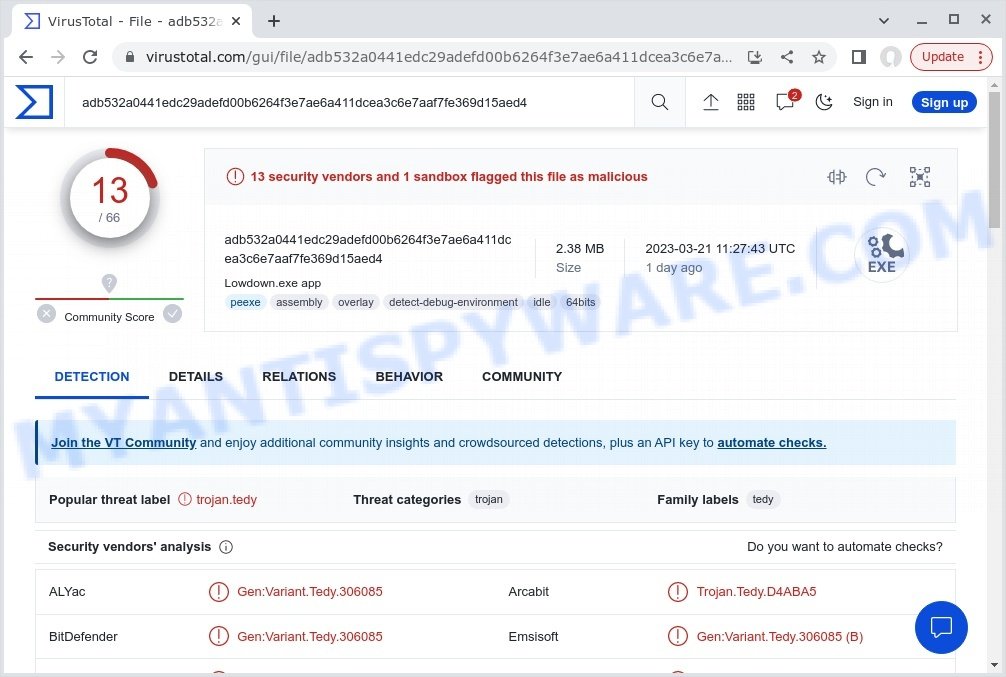The image size is (1006, 677).
Task: Click the browser address bar URL
Action: (438, 57)
